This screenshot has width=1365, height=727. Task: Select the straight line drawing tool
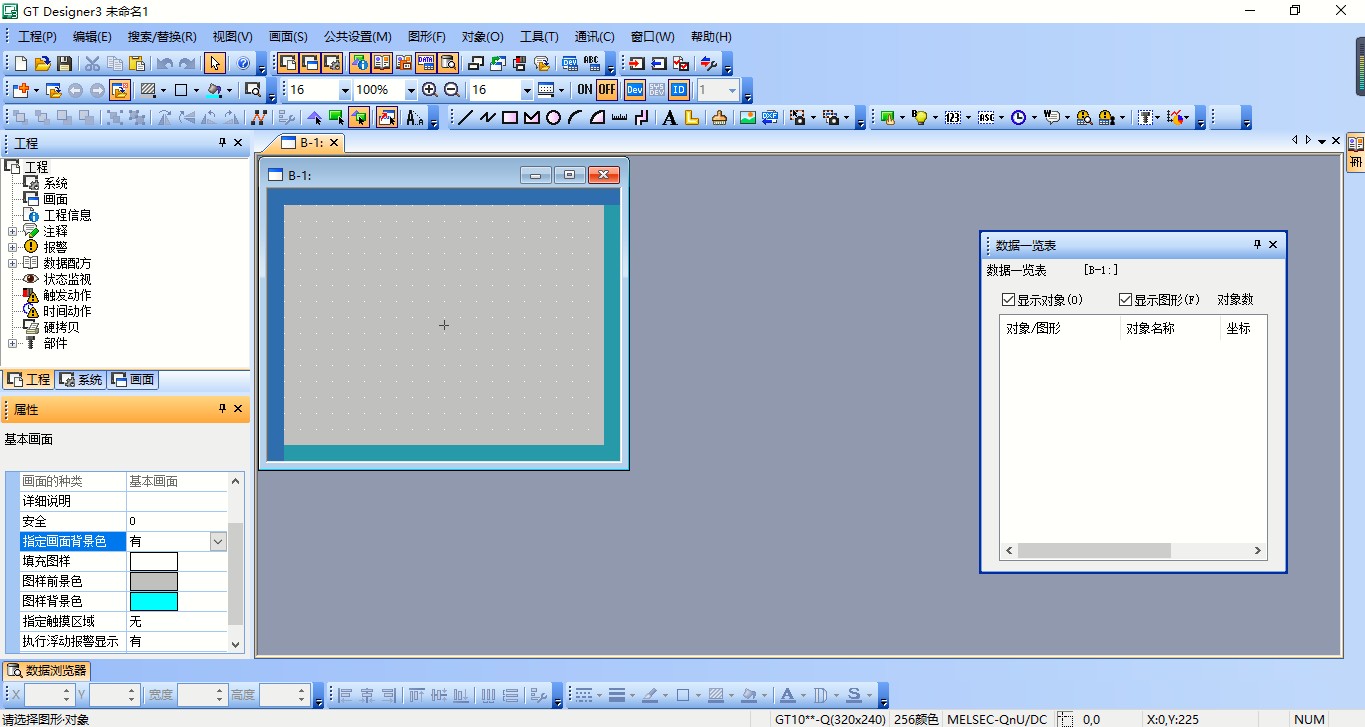pos(466,118)
